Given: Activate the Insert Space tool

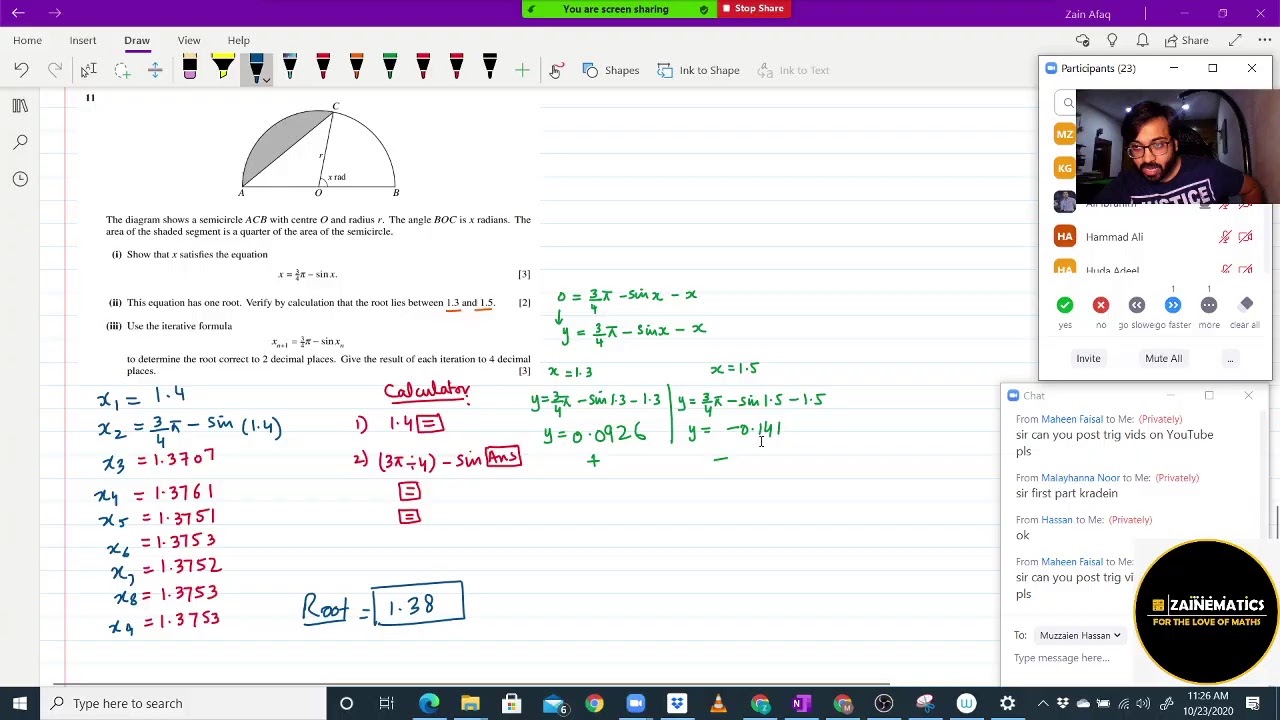Looking at the screenshot, I should click(155, 70).
